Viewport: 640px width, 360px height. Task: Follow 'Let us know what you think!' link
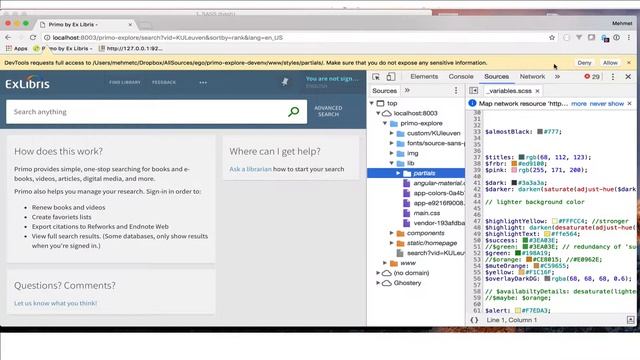(56, 303)
